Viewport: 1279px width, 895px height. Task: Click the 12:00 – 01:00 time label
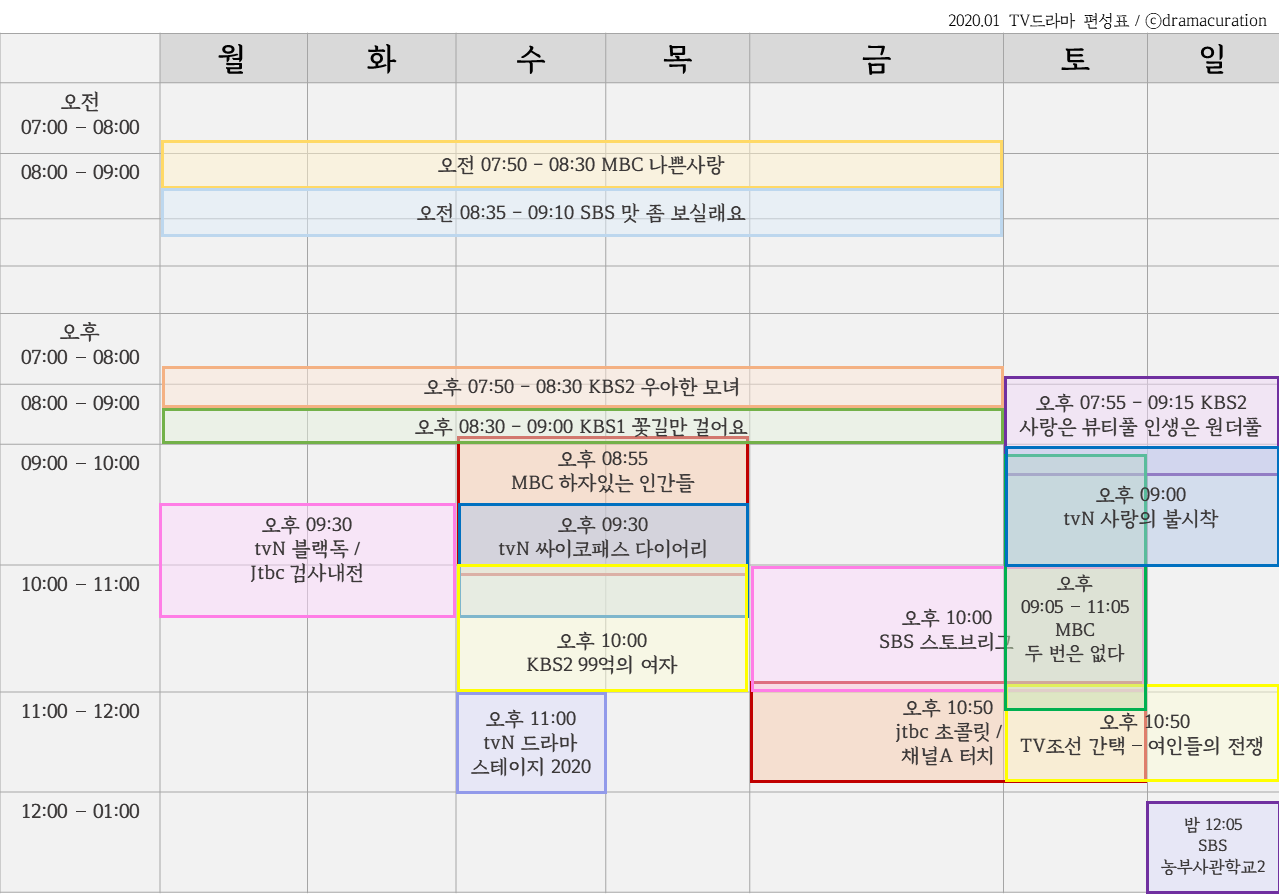[80, 811]
